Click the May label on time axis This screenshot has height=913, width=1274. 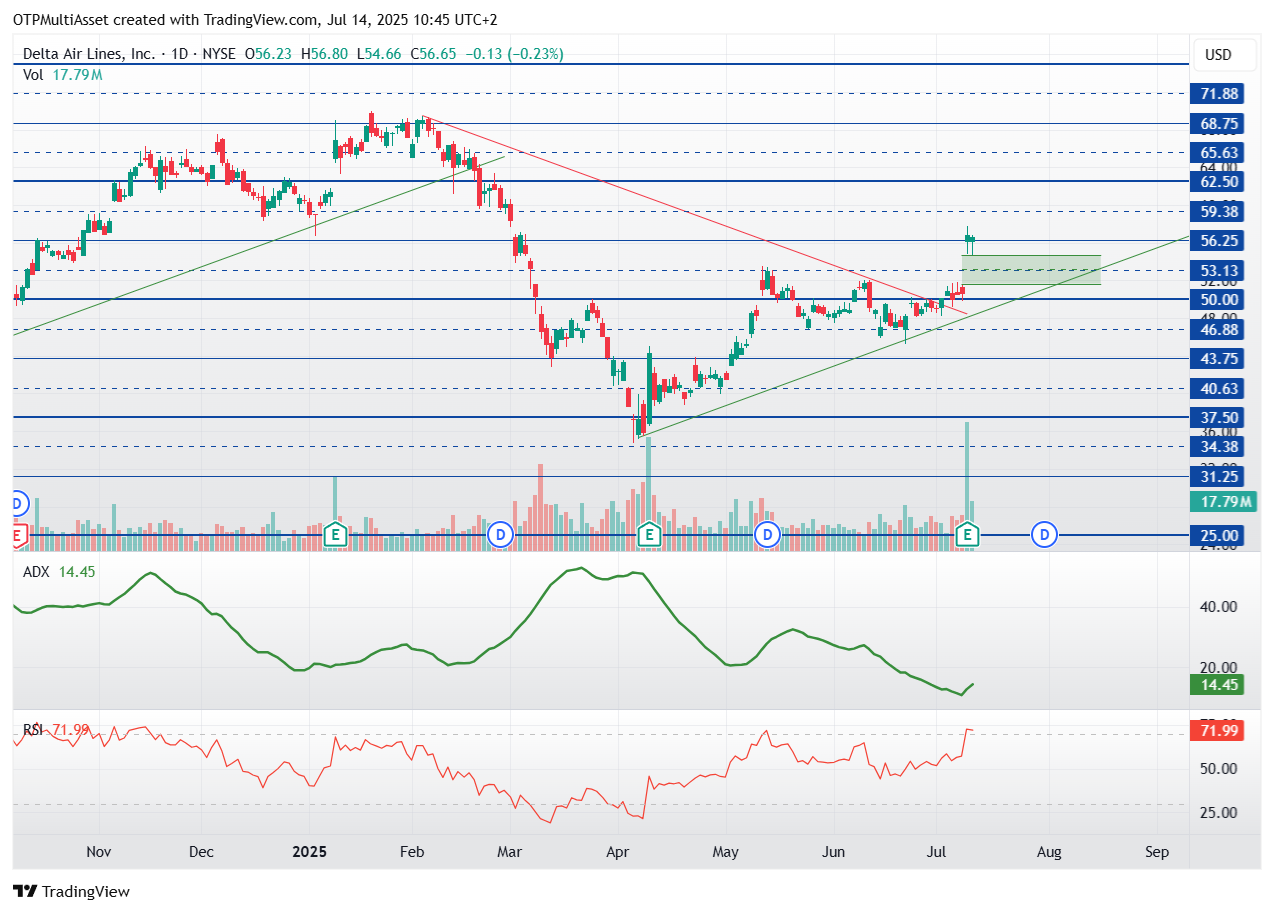[725, 852]
